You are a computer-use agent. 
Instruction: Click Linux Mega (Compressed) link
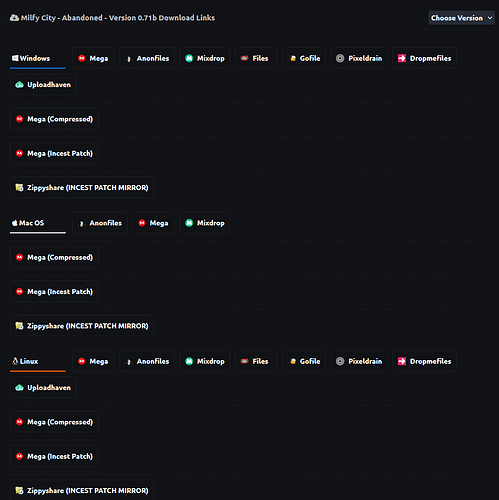coord(54,422)
